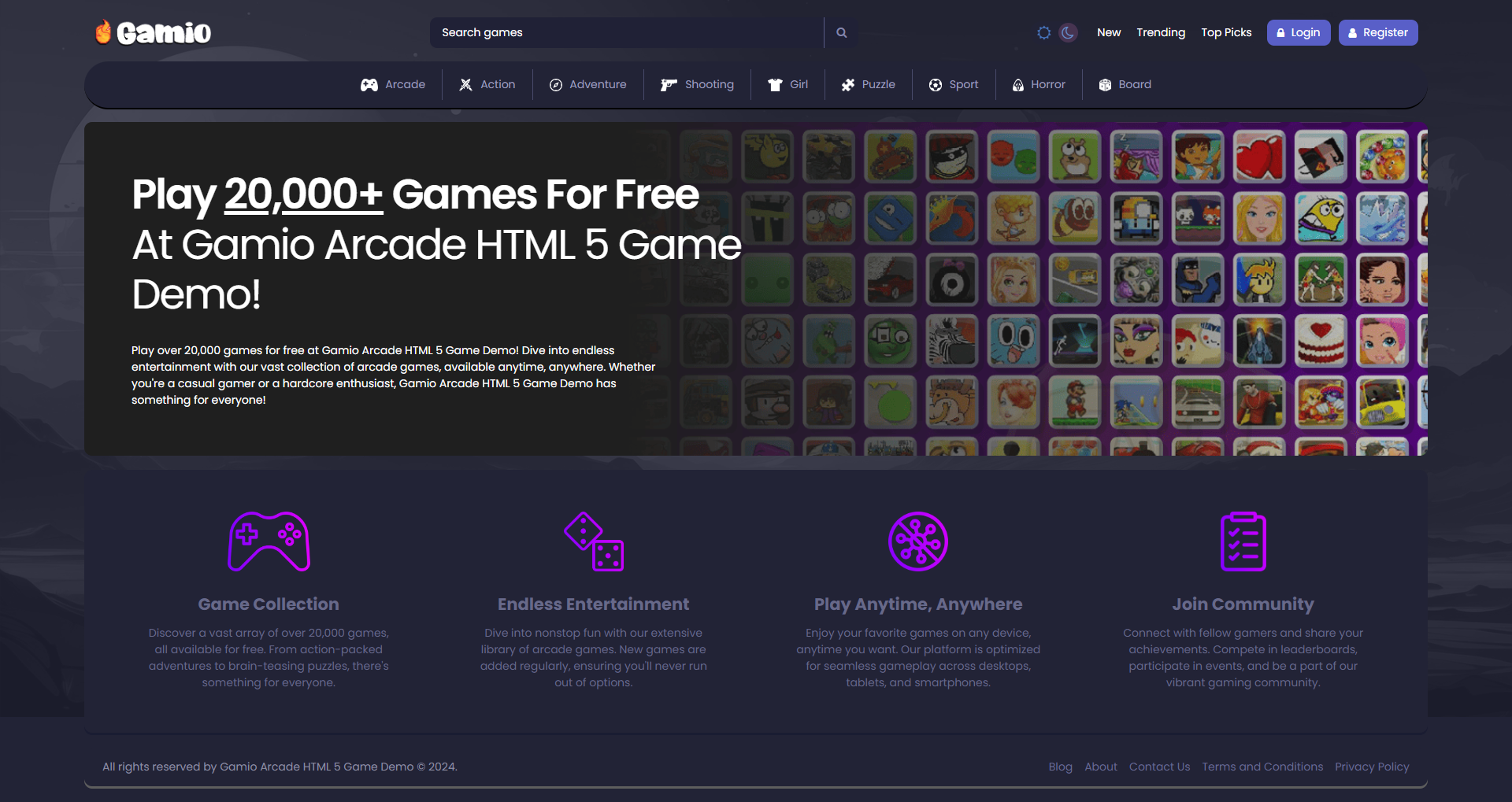The image size is (1512, 802).
Task: Open the Girl category
Action: 788,84
